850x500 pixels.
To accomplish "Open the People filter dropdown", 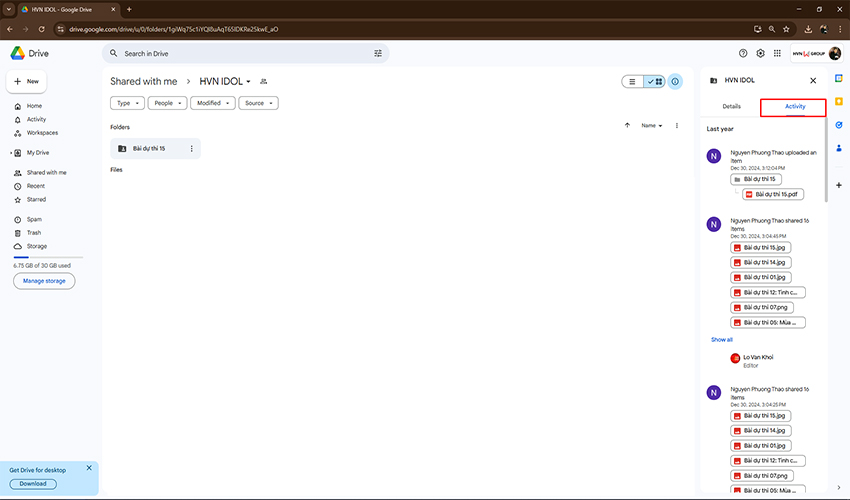I will (x=167, y=103).
